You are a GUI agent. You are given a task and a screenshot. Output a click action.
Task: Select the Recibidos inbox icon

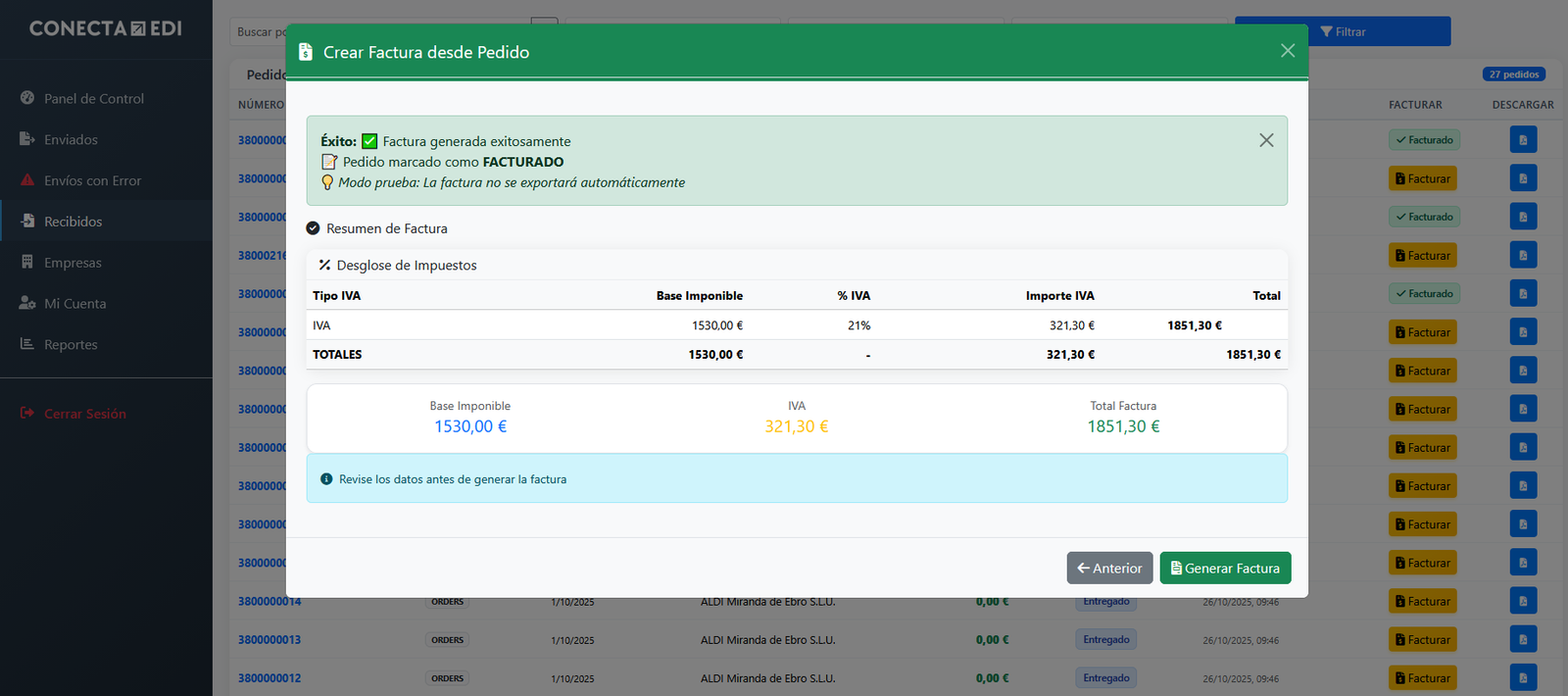click(x=27, y=221)
